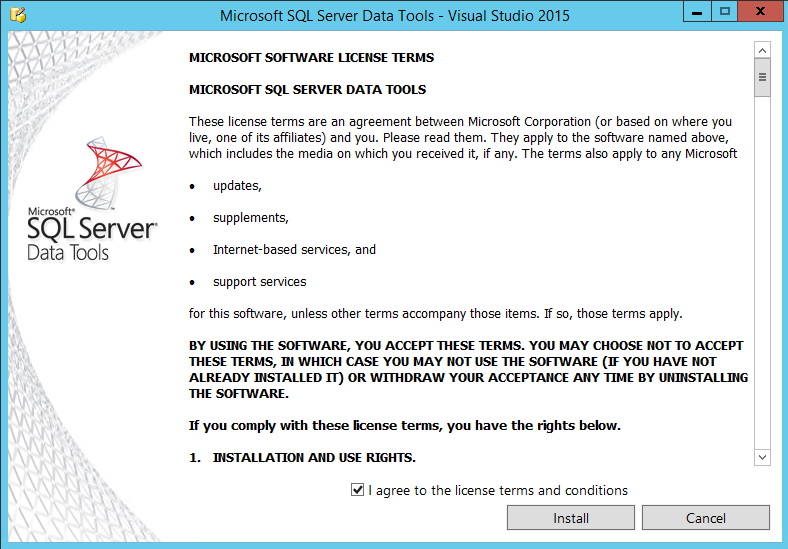This screenshot has width=788, height=549.
Task: Click 'If you comply with these license terms' line
Action: click(405, 425)
